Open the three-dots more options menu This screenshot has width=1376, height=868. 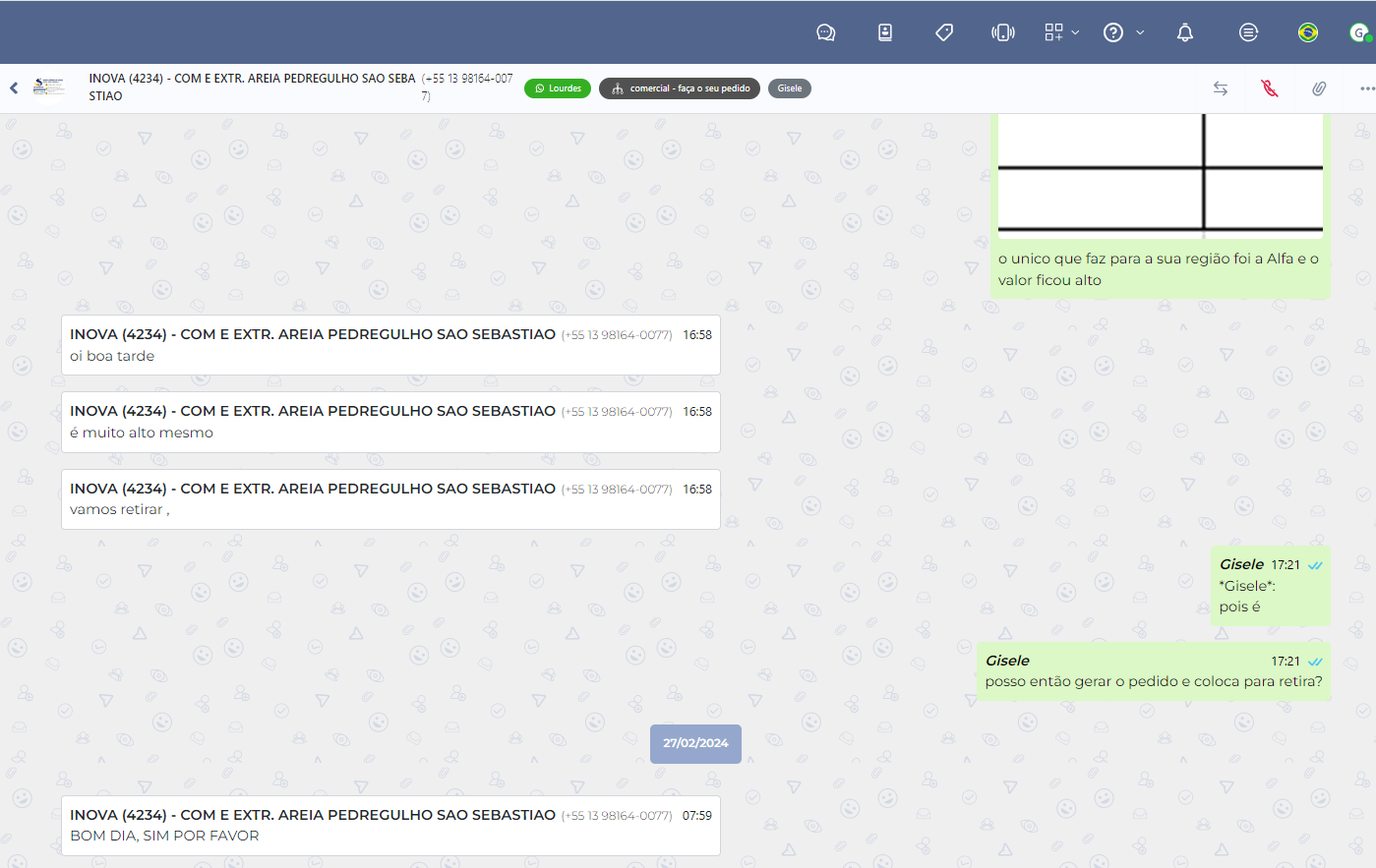[x=1366, y=88]
